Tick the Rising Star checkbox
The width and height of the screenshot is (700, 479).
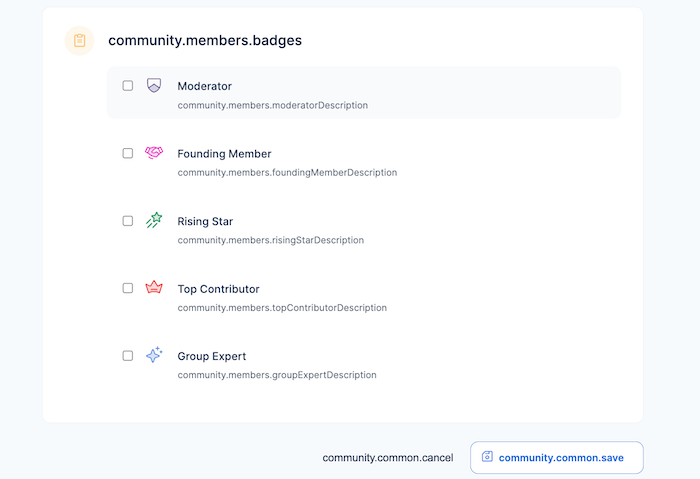click(128, 221)
